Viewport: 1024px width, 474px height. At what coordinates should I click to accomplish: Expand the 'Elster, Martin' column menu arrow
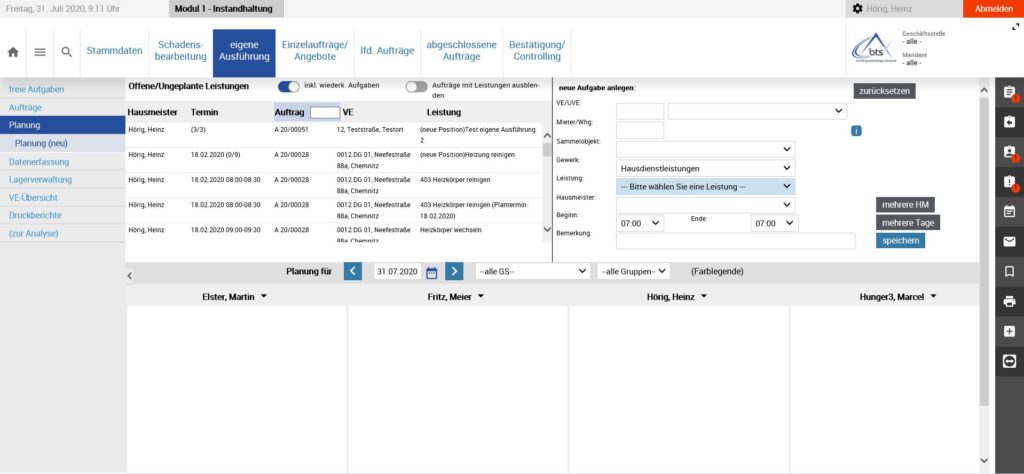(260, 297)
